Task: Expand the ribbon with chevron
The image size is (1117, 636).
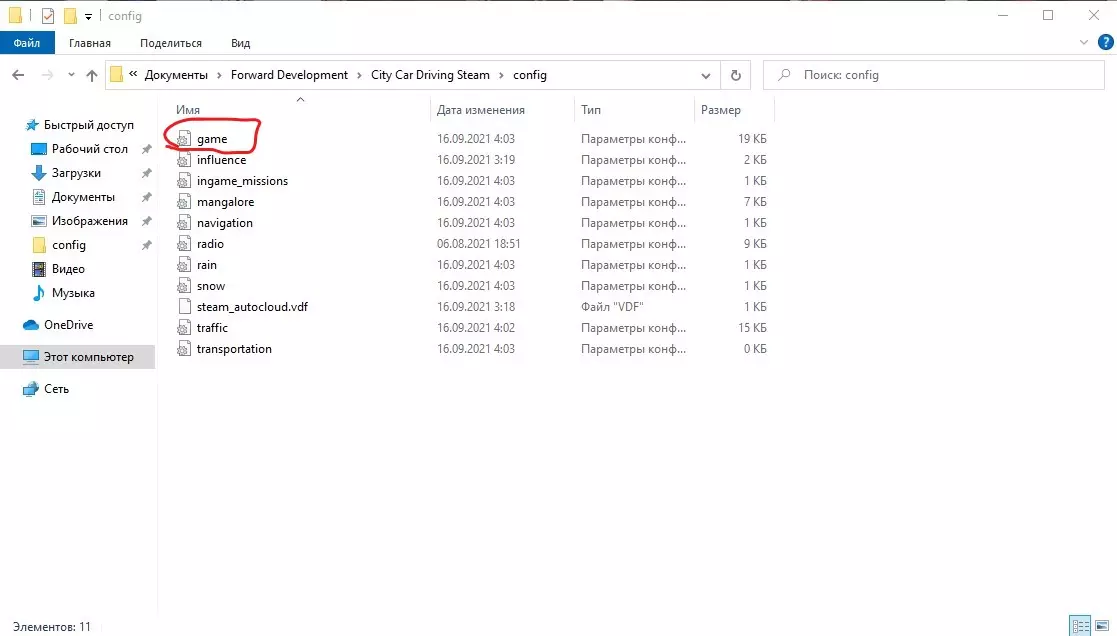Action: tap(1084, 43)
